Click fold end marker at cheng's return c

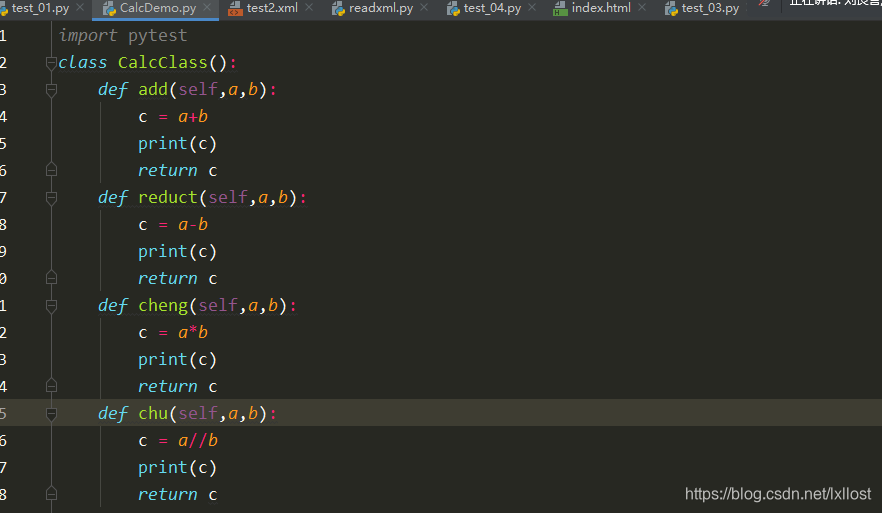(x=51, y=386)
